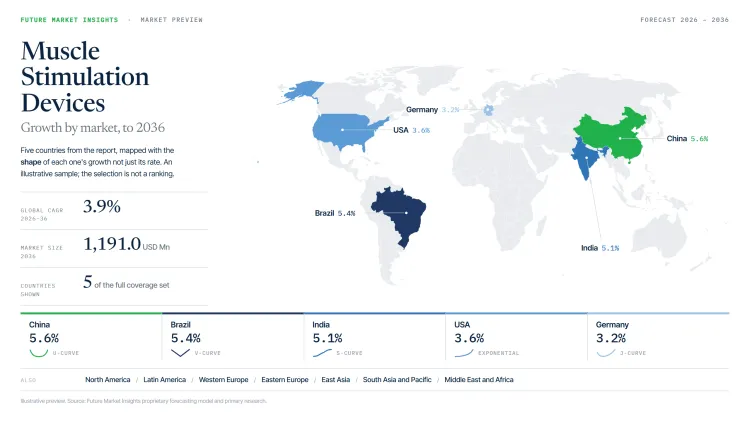Click the China U-curve icon
750x421 pixels.
click(39, 353)
